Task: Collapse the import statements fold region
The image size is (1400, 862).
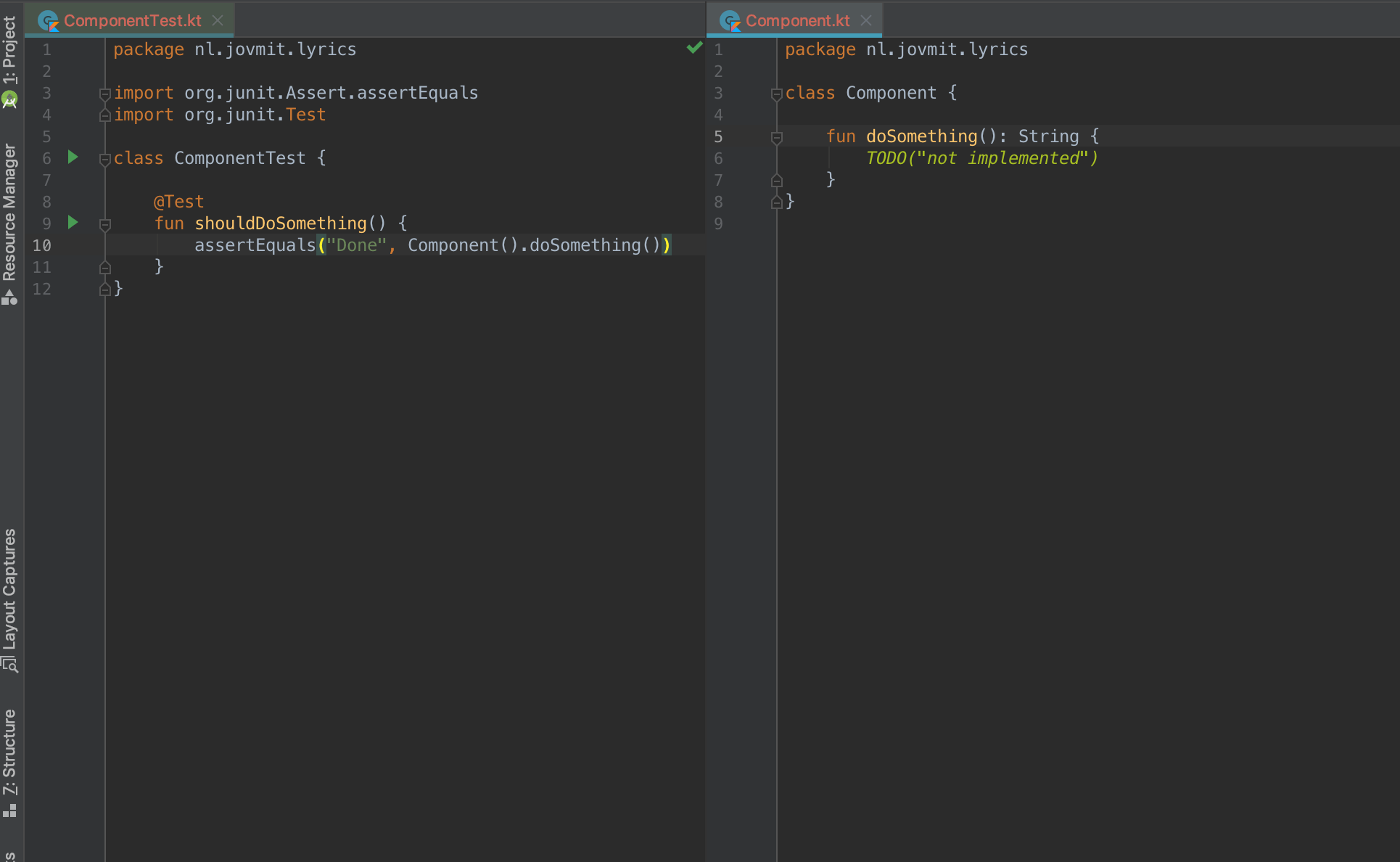Action: tap(104, 93)
